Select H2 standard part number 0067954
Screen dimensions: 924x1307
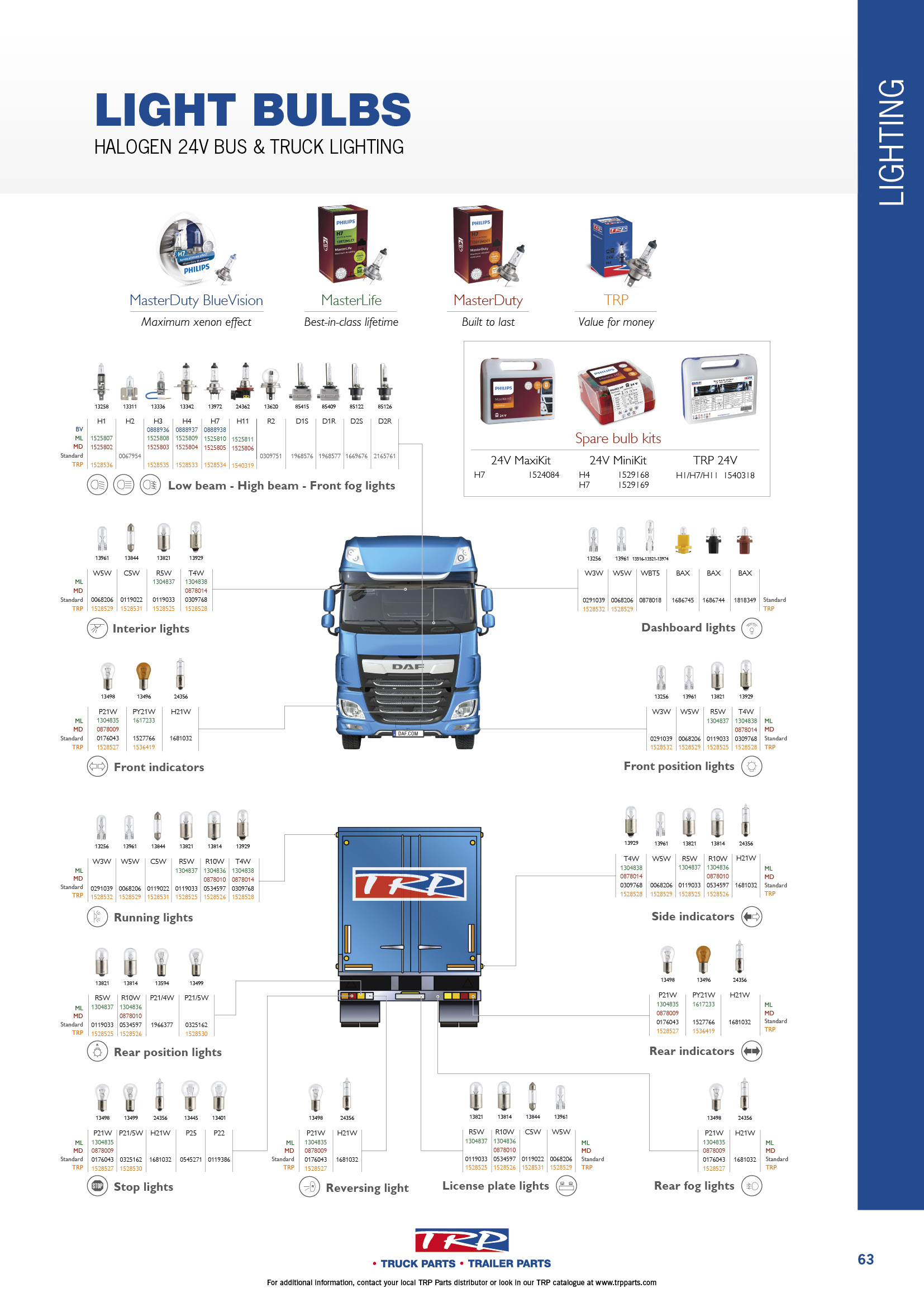[x=130, y=456]
